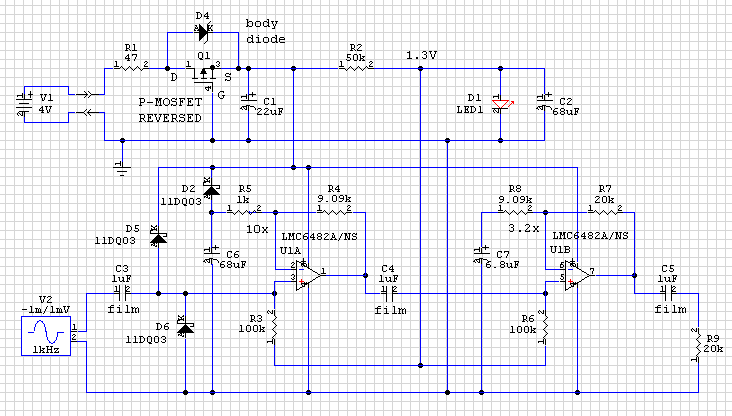Click the MOSFET source label S

[228, 78]
